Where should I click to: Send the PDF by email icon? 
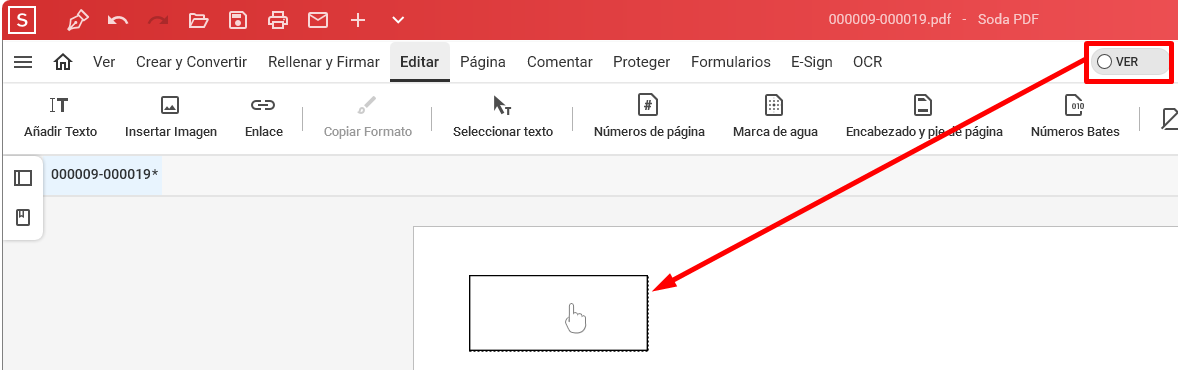[x=318, y=20]
